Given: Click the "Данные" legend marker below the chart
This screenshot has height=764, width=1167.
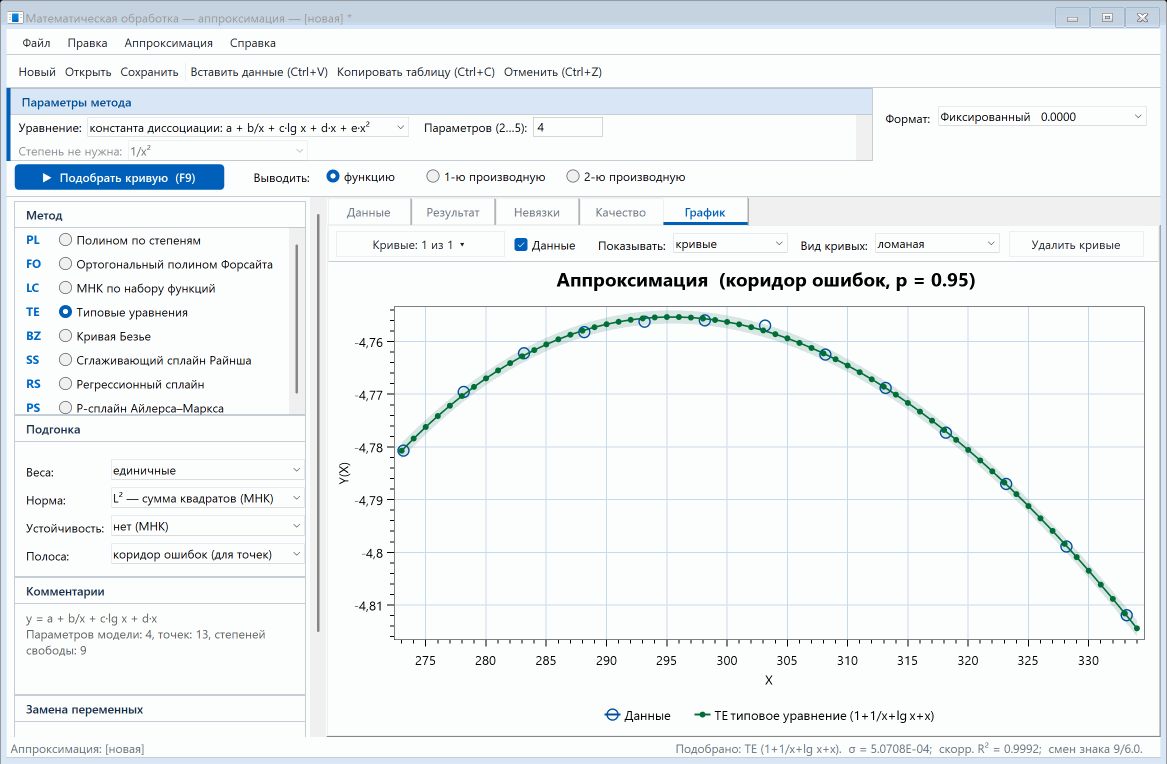Looking at the screenshot, I should tap(612, 716).
